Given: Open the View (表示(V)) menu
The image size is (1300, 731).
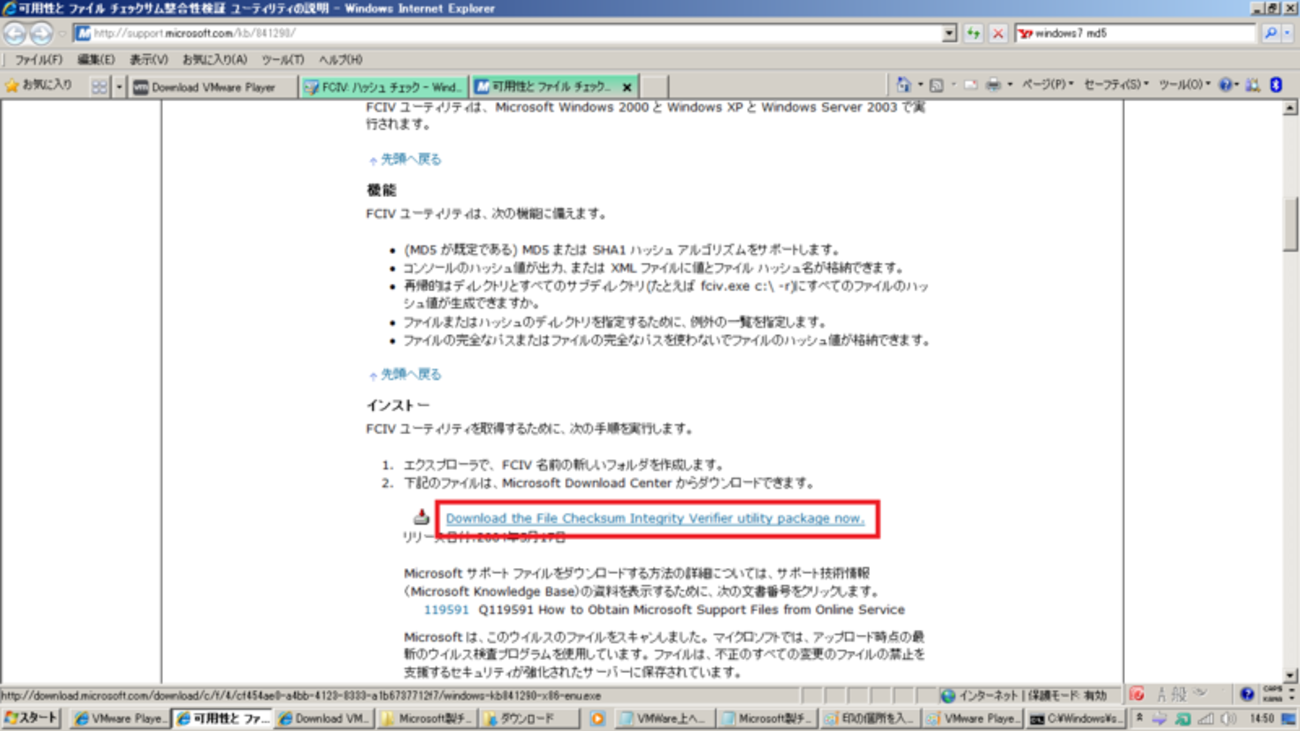Looking at the screenshot, I should pyautogui.click(x=149, y=60).
